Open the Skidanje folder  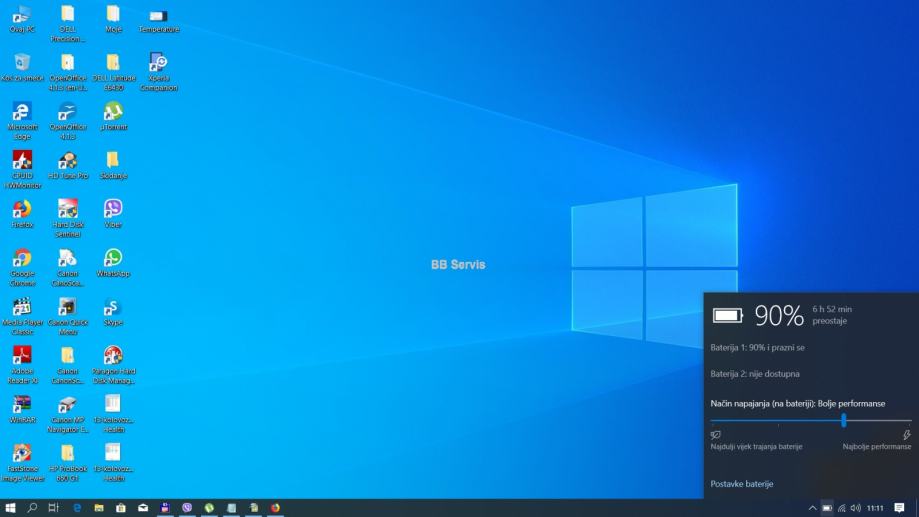coord(113,165)
